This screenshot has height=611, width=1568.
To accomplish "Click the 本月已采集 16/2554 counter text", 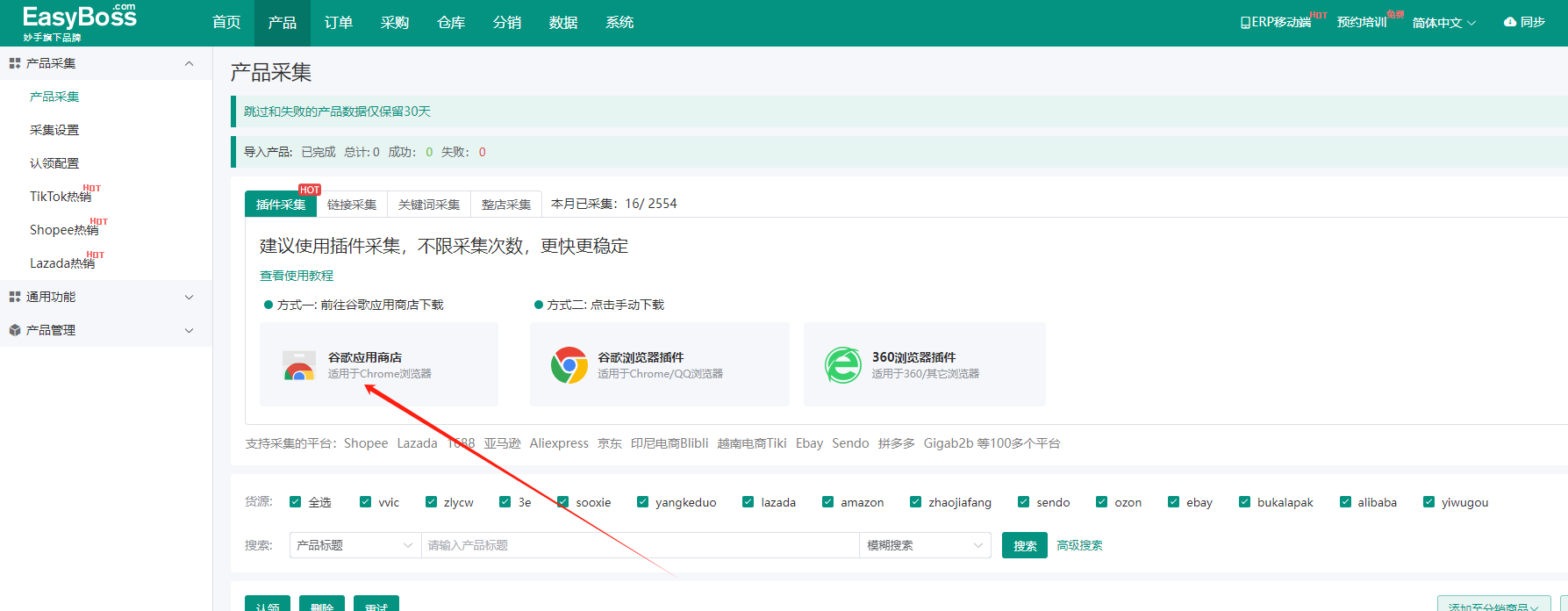I will (614, 204).
